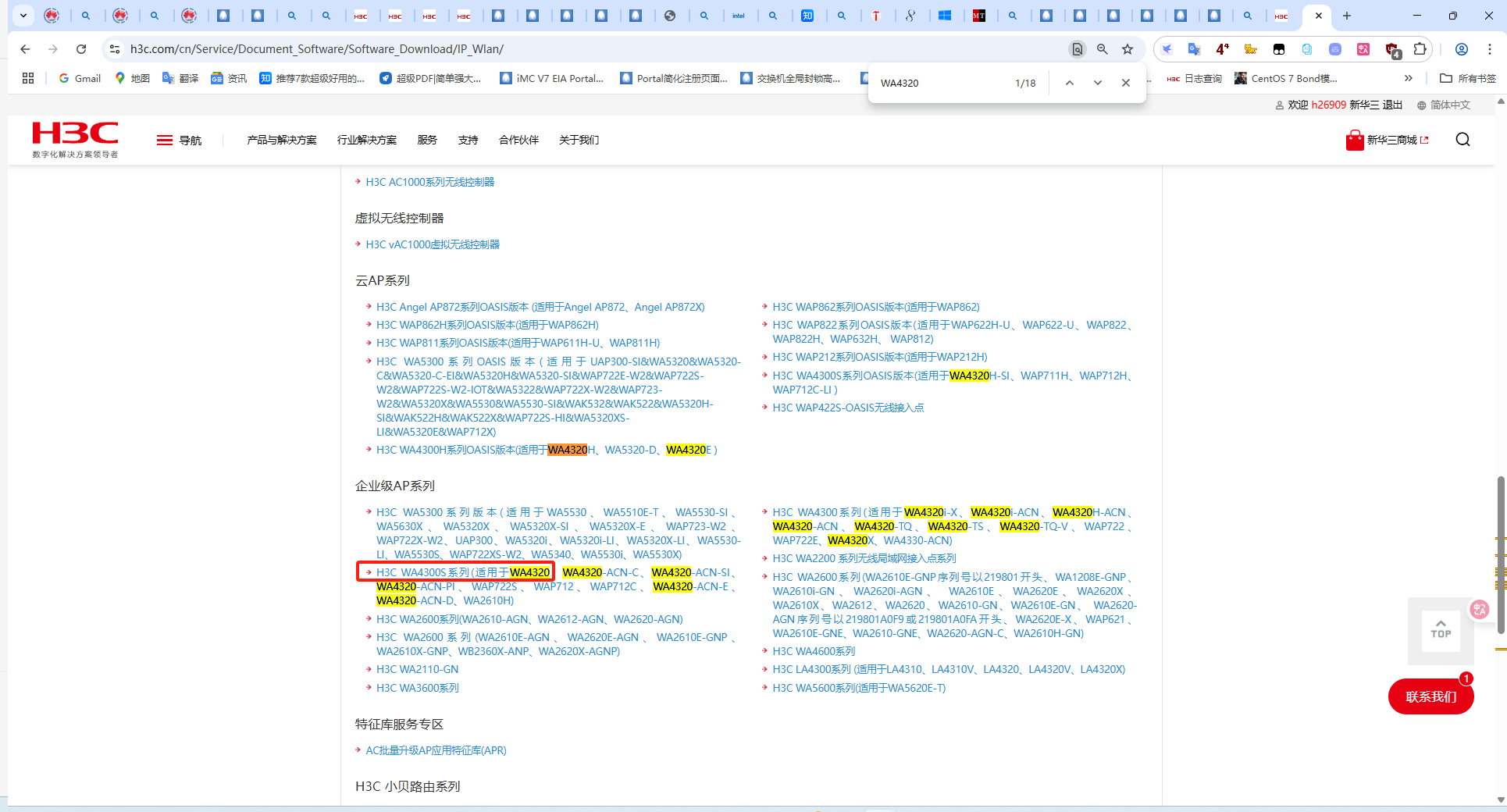Bookmark this page with the star icon
Screen dimensions: 1507x812
coord(1128,49)
